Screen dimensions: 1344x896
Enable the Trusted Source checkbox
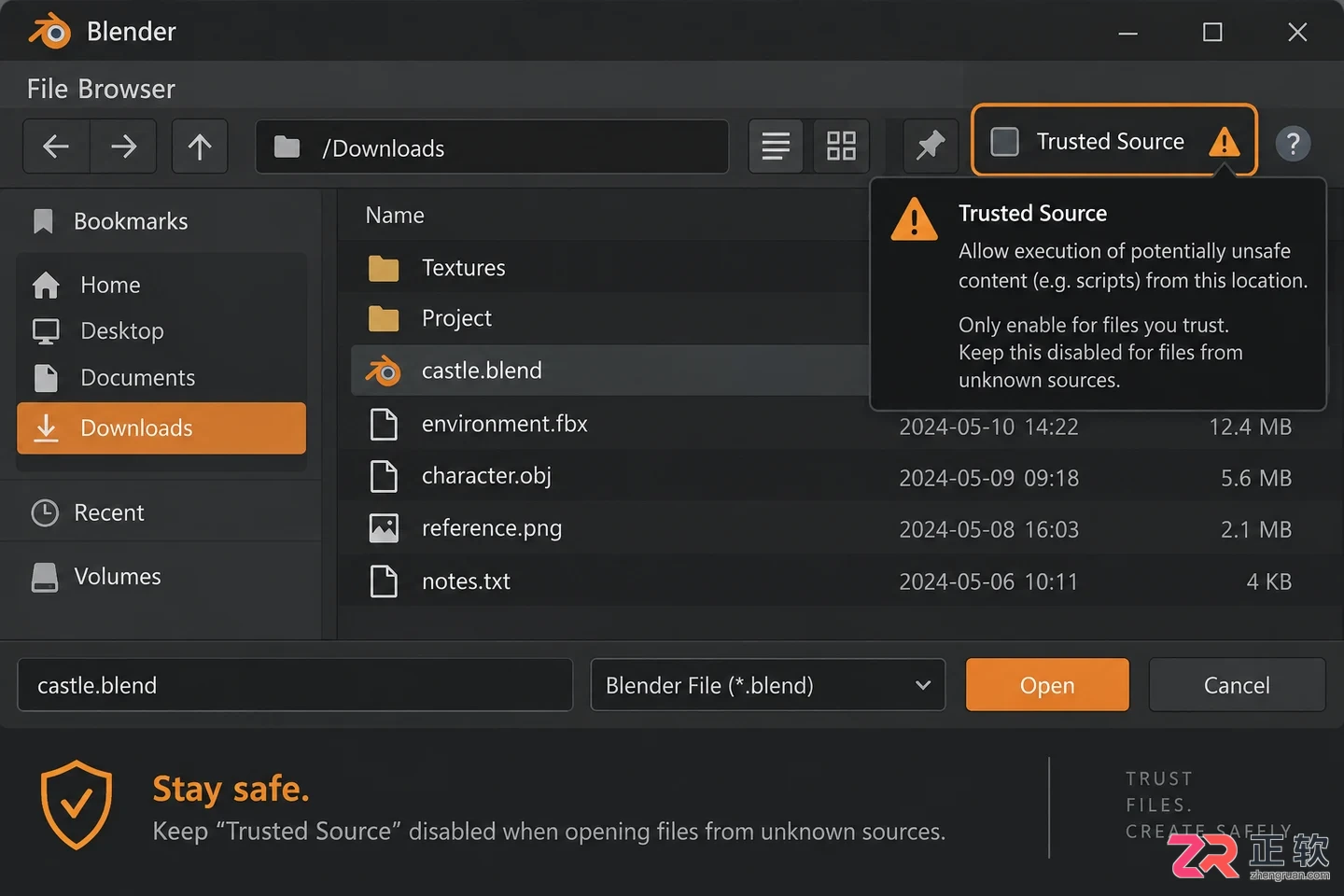1004,142
